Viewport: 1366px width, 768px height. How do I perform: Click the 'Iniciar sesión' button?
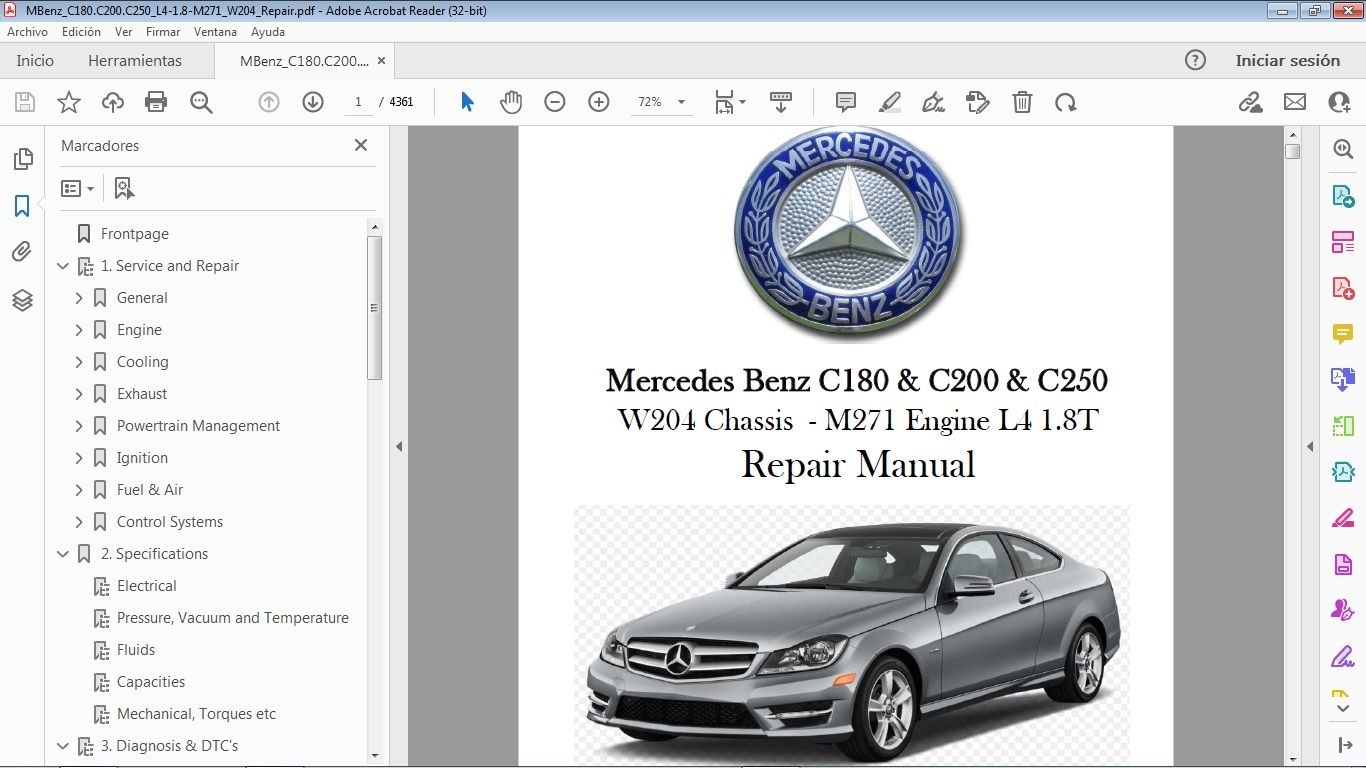click(1288, 60)
